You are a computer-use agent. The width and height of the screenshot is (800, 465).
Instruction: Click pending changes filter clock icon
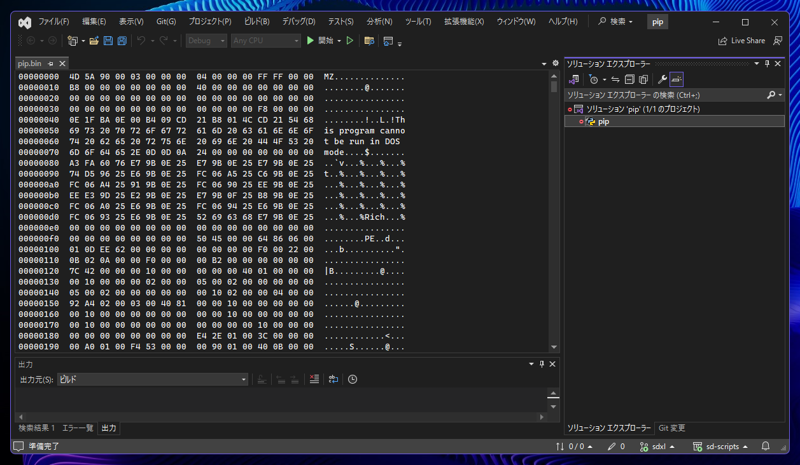coord(593,79)
